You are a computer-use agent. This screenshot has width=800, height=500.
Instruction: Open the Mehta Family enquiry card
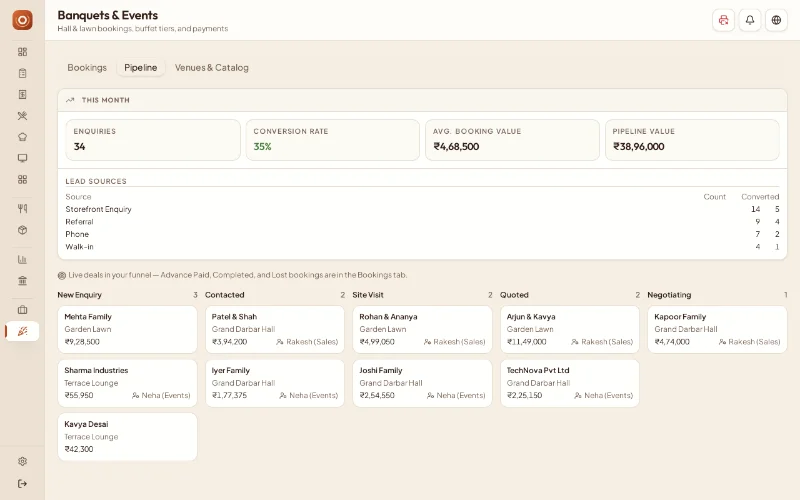(x=128, y=329)
